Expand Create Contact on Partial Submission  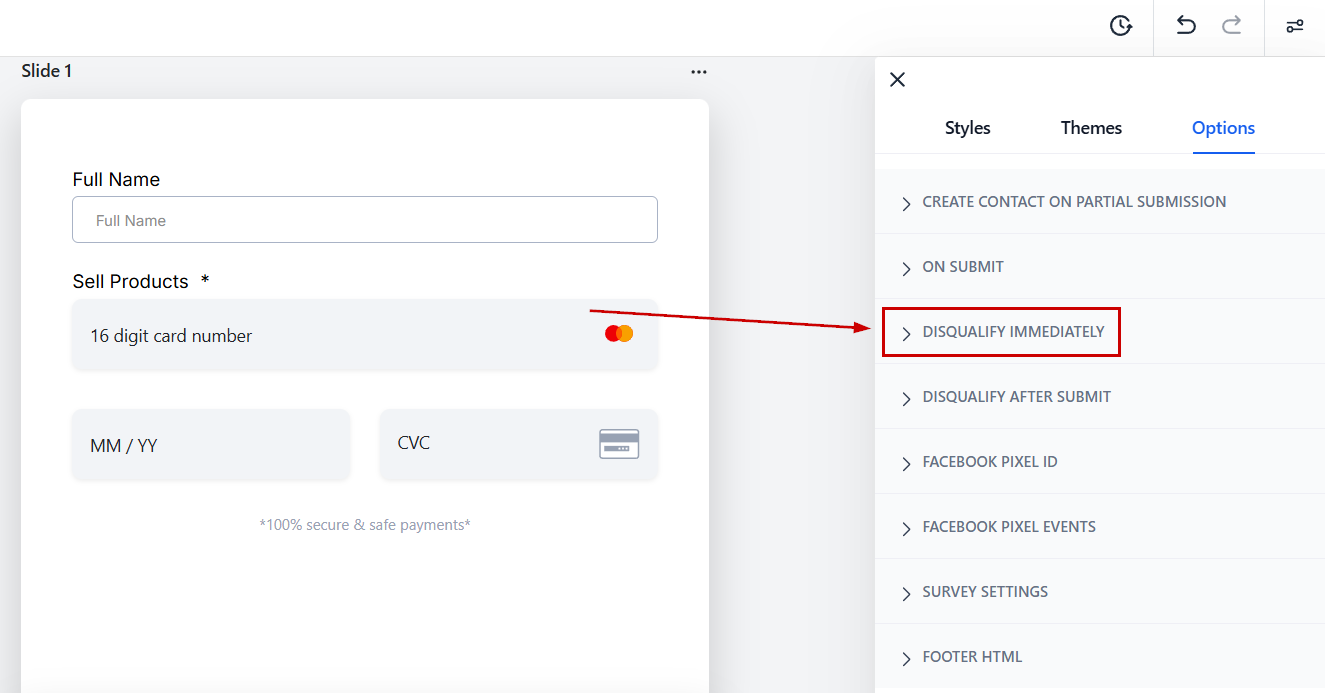tap(1100, 202)
